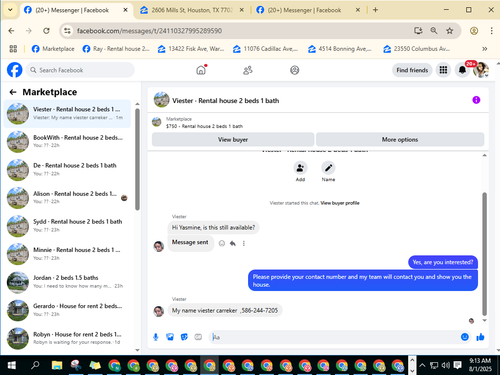
Task: Attach a file with the photo icon
Action: pos(170,337)
